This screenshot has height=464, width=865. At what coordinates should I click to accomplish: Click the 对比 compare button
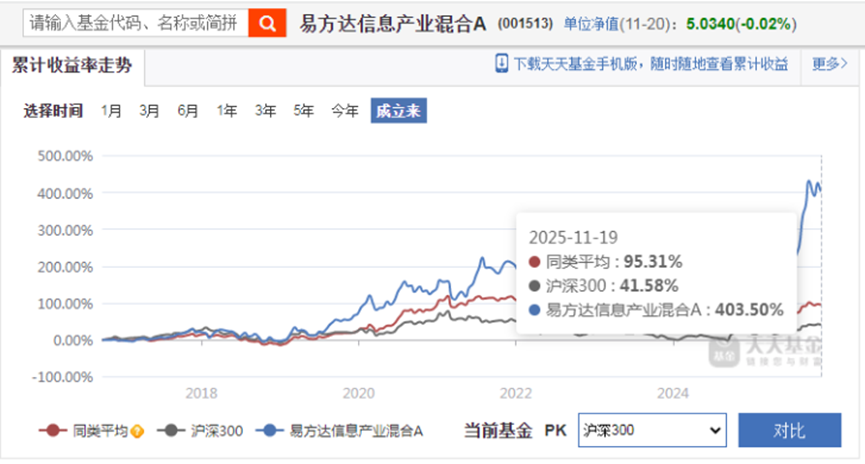pos(789,430)
